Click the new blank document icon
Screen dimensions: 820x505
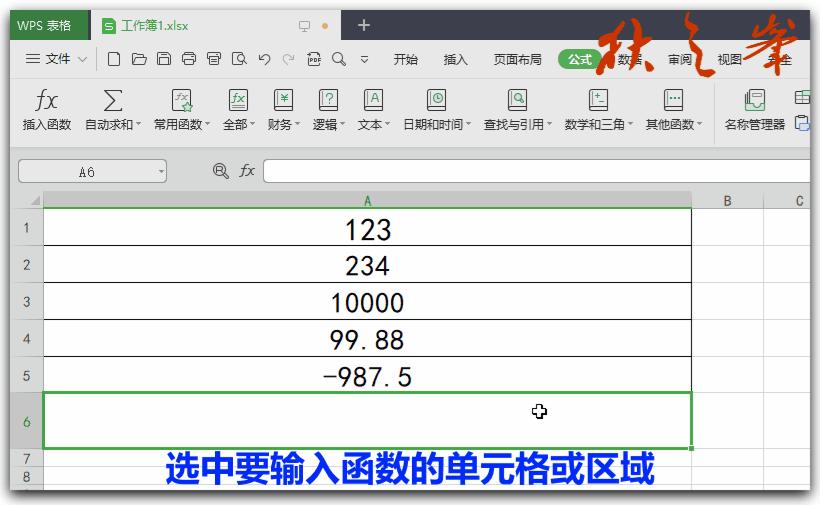click(113, 59)
